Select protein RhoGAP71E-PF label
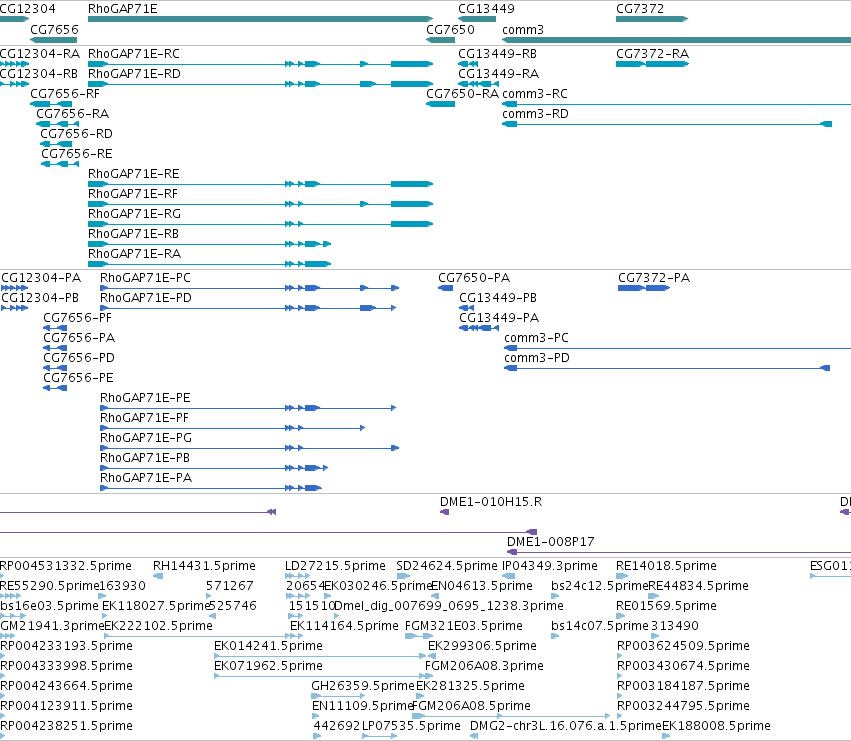The width and height of the screenshot is (851, 741). tap(144, 418)
